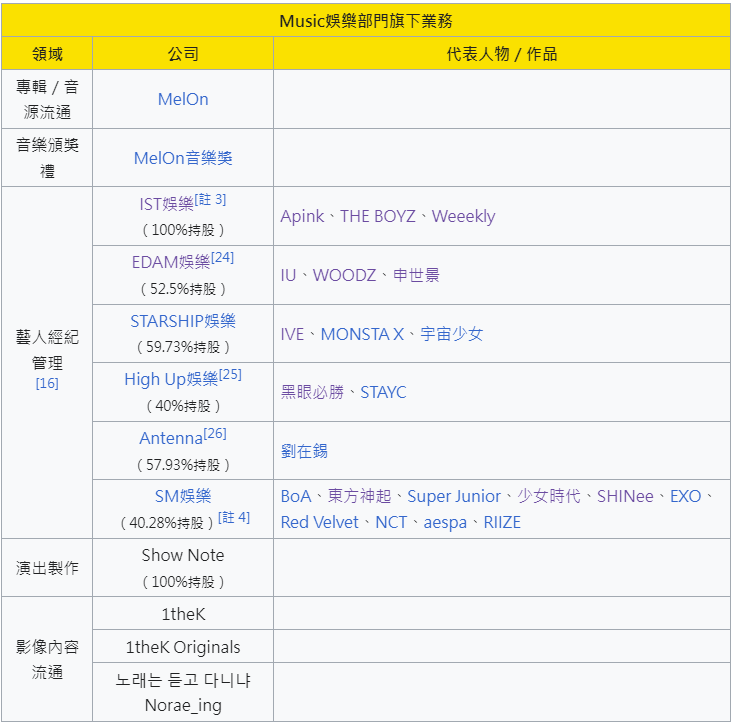Open the 宇宙少女 link

(x=452, y=334)
